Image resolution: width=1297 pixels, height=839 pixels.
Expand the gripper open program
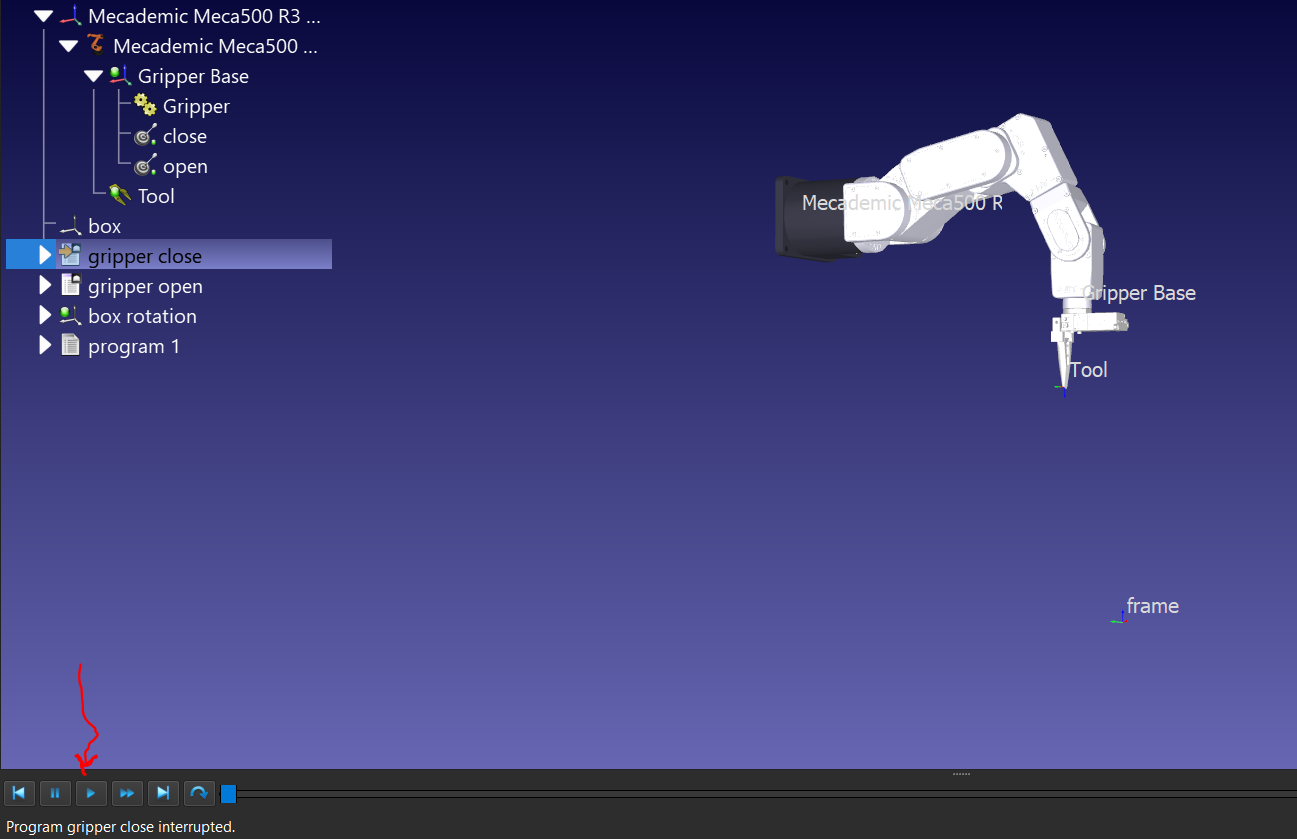click(x=45, y=286)
